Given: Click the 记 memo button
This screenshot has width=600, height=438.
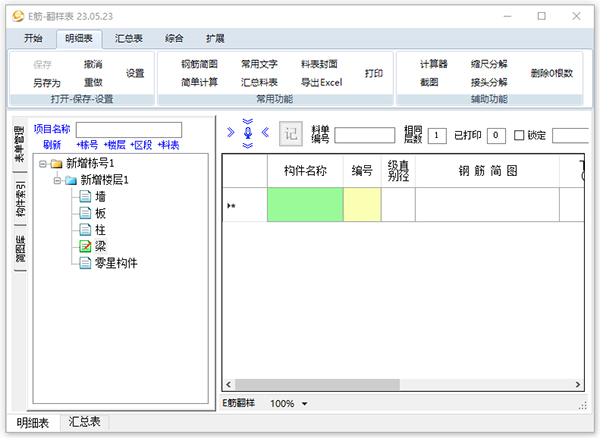Looking at the screenshot, I should click(x=291, y=134).
